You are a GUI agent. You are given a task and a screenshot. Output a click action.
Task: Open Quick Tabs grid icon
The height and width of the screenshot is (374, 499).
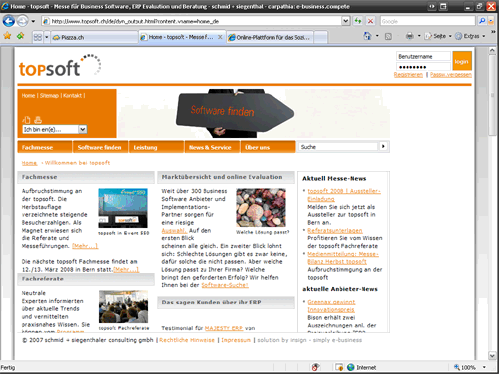[38, 37]
